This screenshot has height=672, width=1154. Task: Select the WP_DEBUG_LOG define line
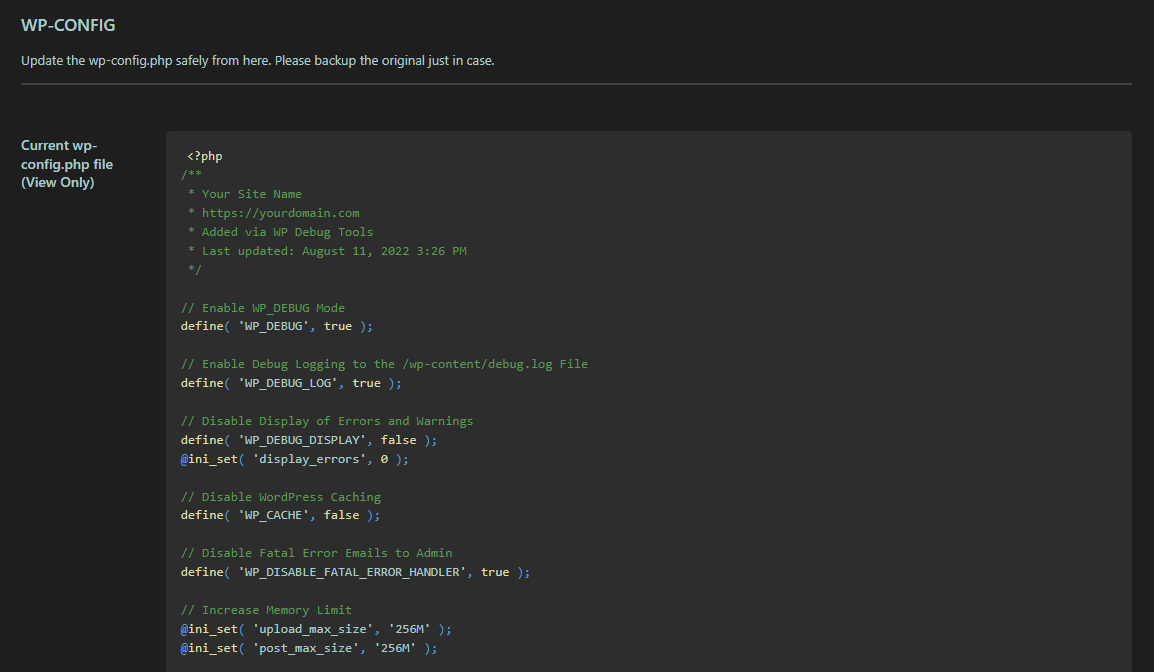(x=291, y=383)
